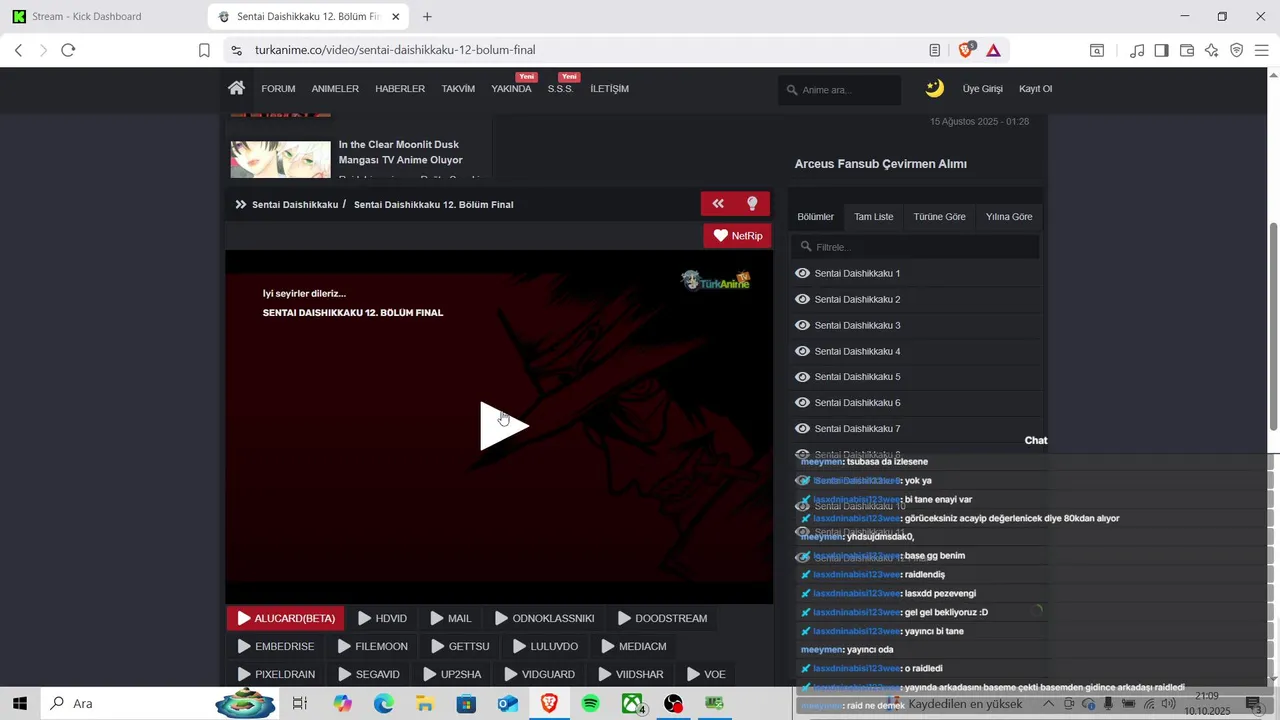
Task: Open the HABERLER menu
Action: (x=400, y=89)
